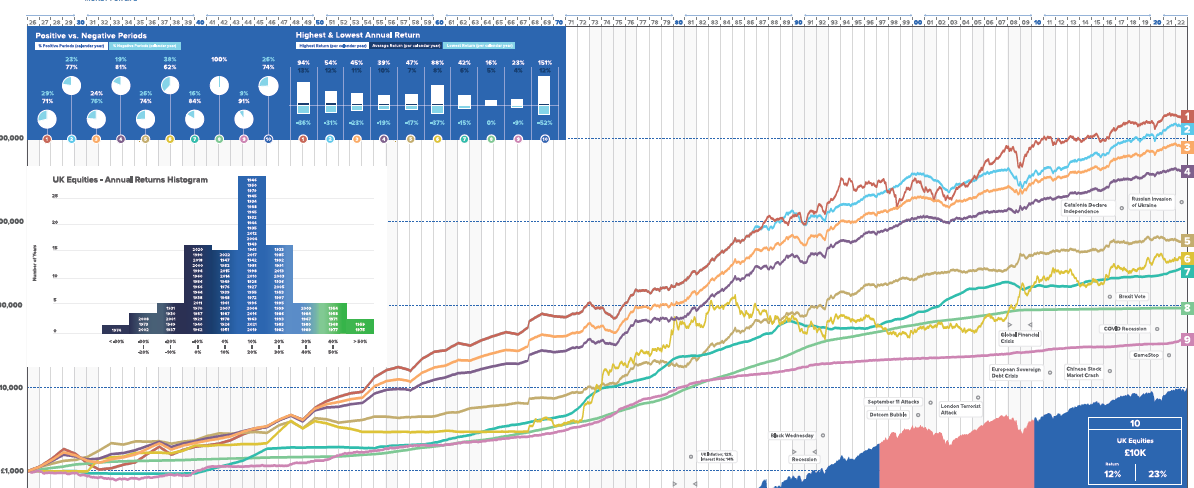Click the green > 50% histogram bar
This screenshot has width=1194, height=488.
pyautogui.click(x=361, y=327)
